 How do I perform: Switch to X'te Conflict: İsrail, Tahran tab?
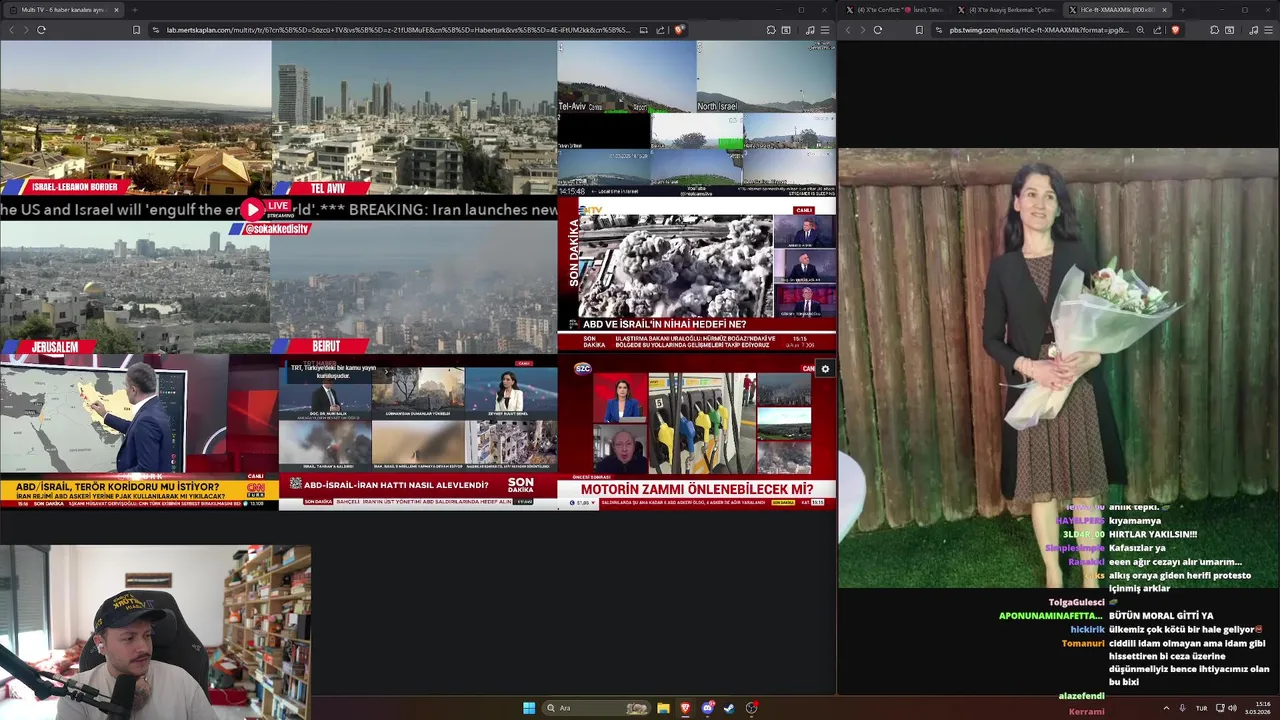tap(894, 10)
